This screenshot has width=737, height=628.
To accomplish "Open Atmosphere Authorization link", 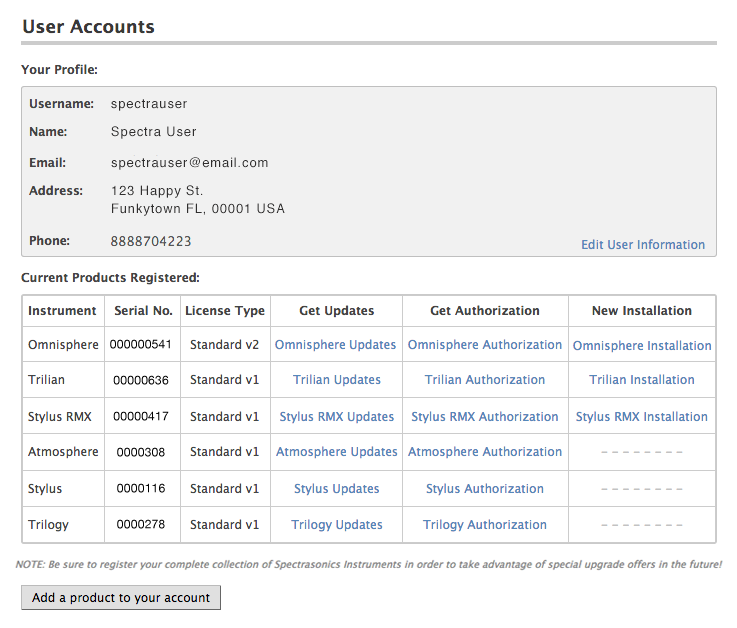I will click(x=485, y=451).
